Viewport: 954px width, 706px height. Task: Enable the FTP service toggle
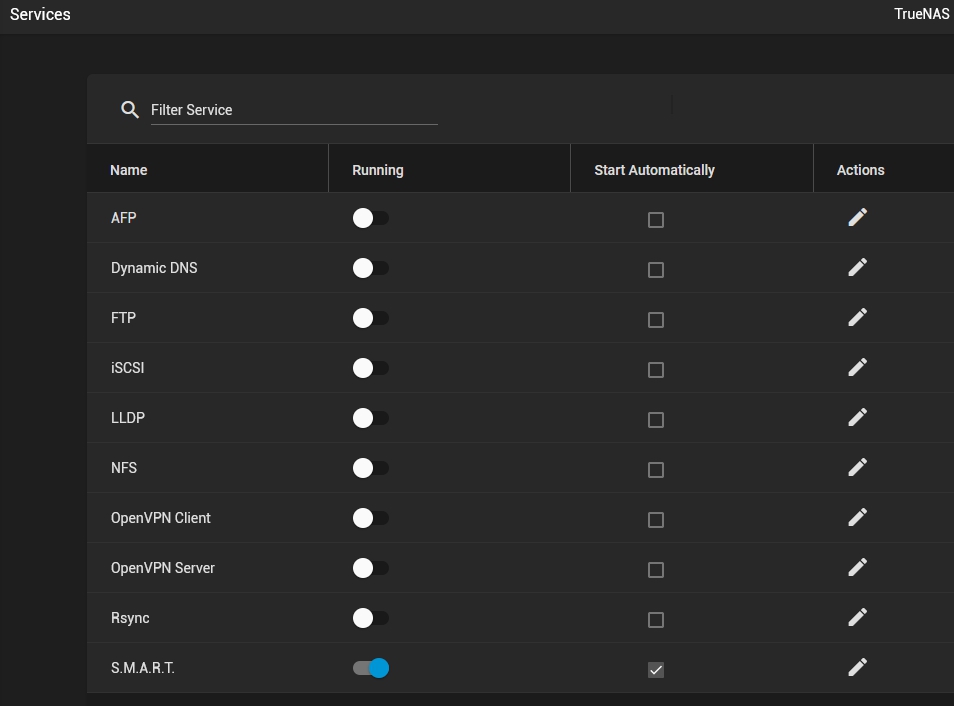pos(371,318)
